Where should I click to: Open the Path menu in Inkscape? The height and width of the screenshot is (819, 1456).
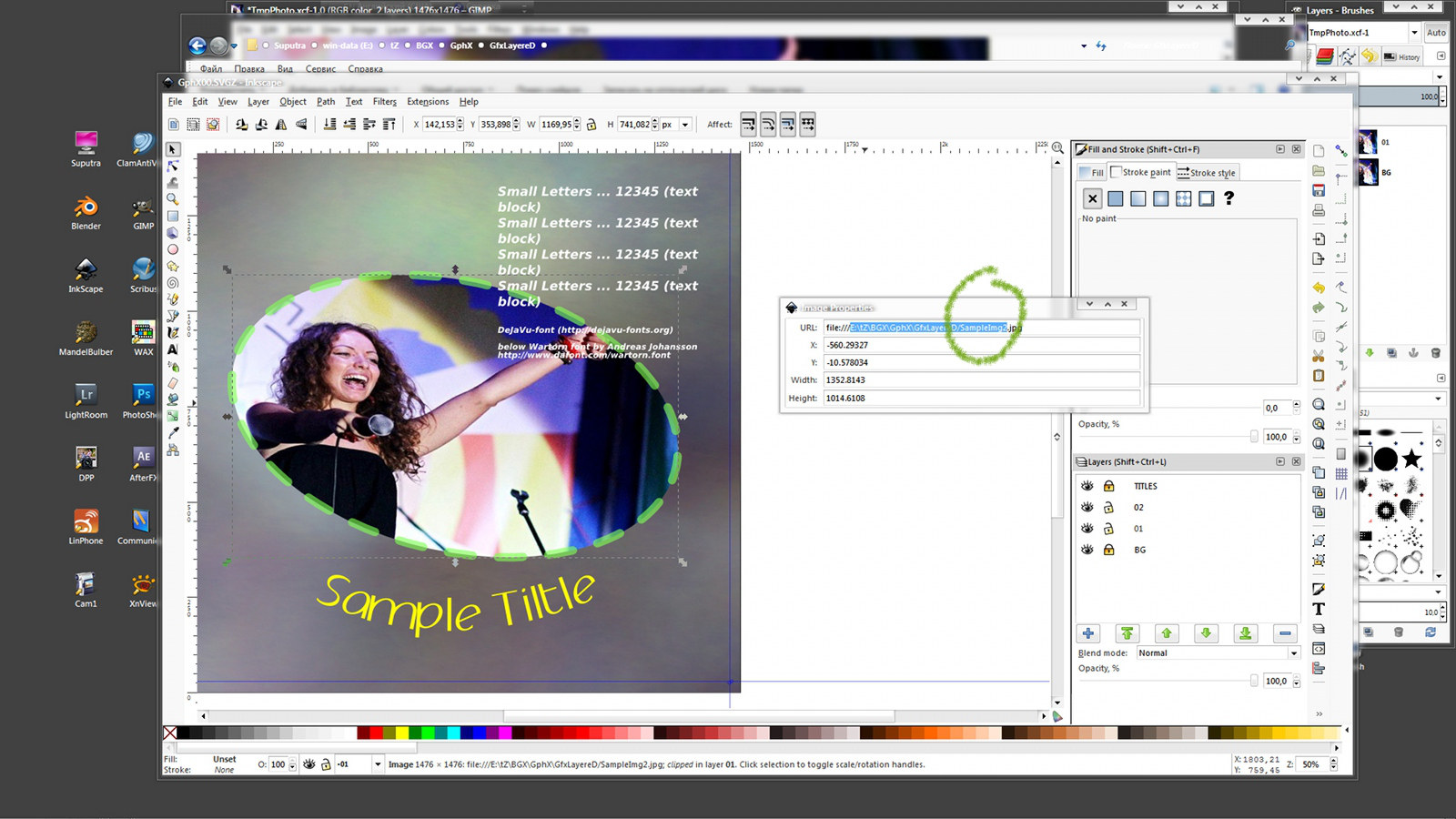(x=325, y=102)
